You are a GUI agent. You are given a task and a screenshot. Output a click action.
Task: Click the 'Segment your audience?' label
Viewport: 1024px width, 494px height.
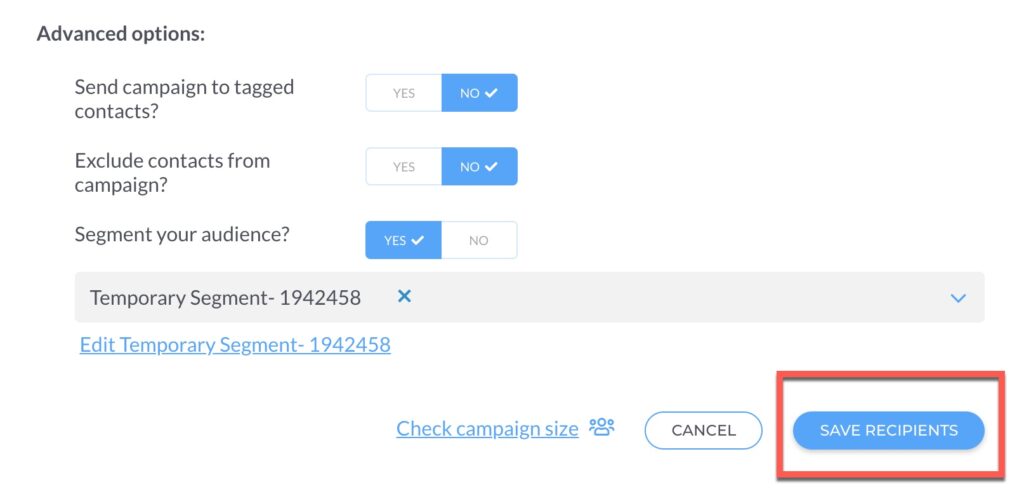(182, 235)
